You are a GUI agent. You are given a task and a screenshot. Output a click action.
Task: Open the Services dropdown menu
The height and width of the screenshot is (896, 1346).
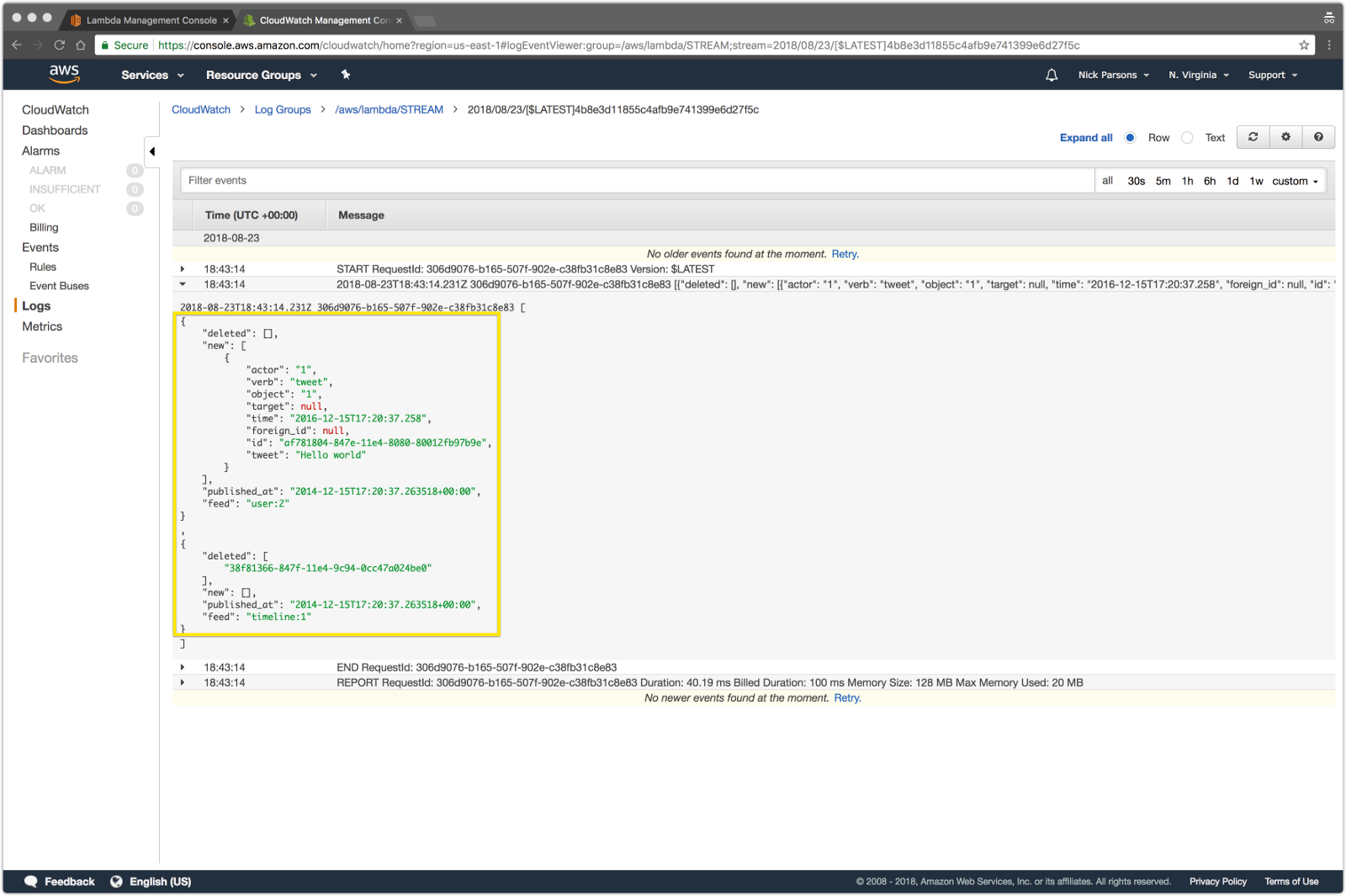point(152,75)
